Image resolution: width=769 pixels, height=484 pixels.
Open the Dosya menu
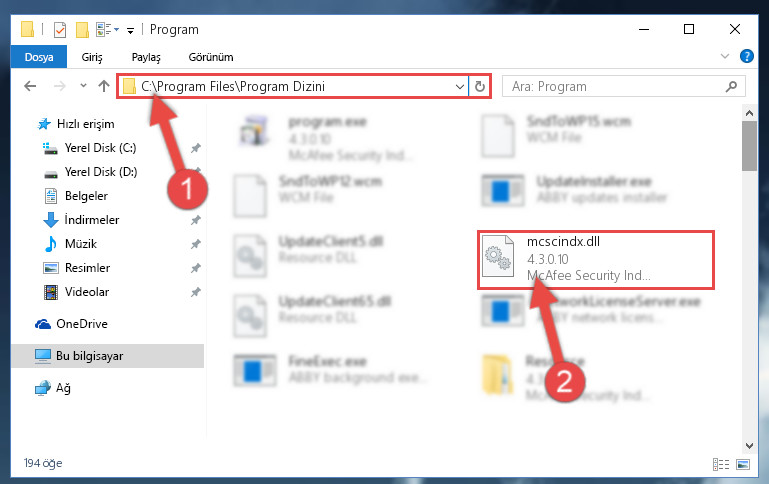pos(39,57)
